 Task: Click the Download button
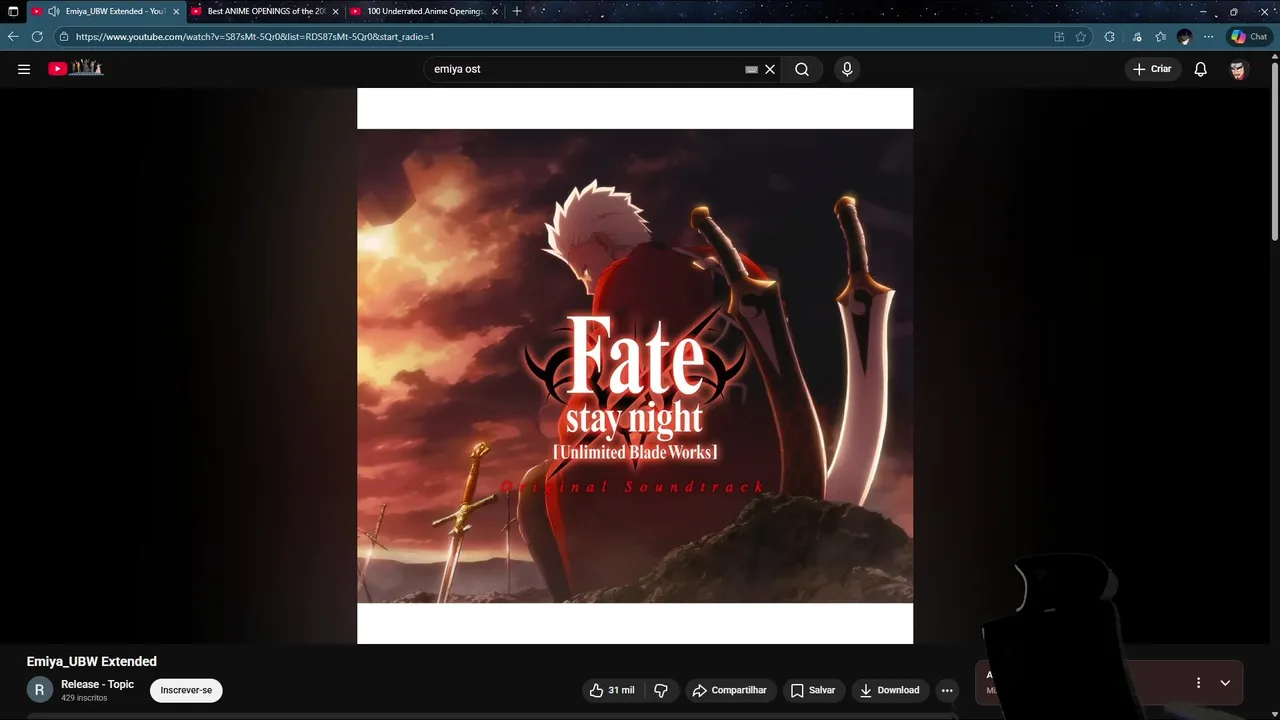click(890, 690)
